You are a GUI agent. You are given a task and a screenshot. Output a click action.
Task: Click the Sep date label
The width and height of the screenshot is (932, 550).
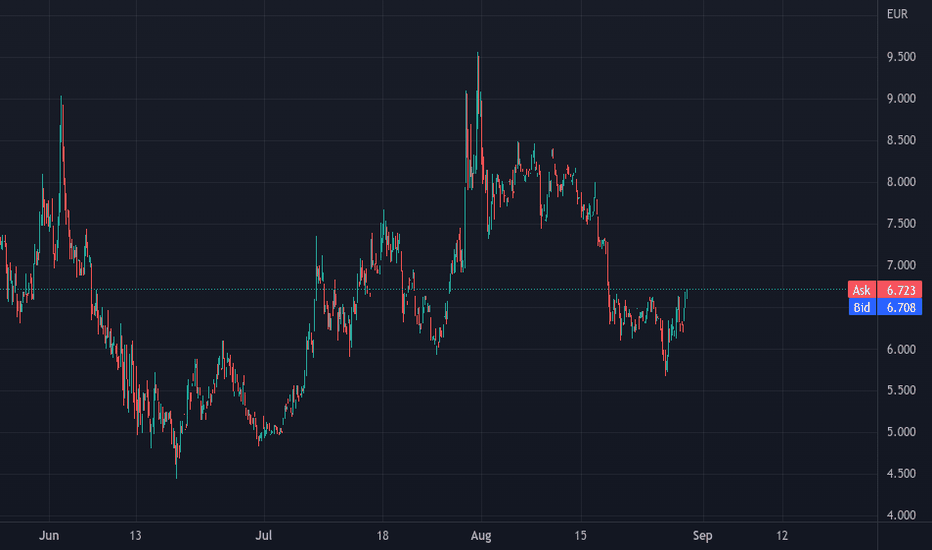tap(703, 536)
